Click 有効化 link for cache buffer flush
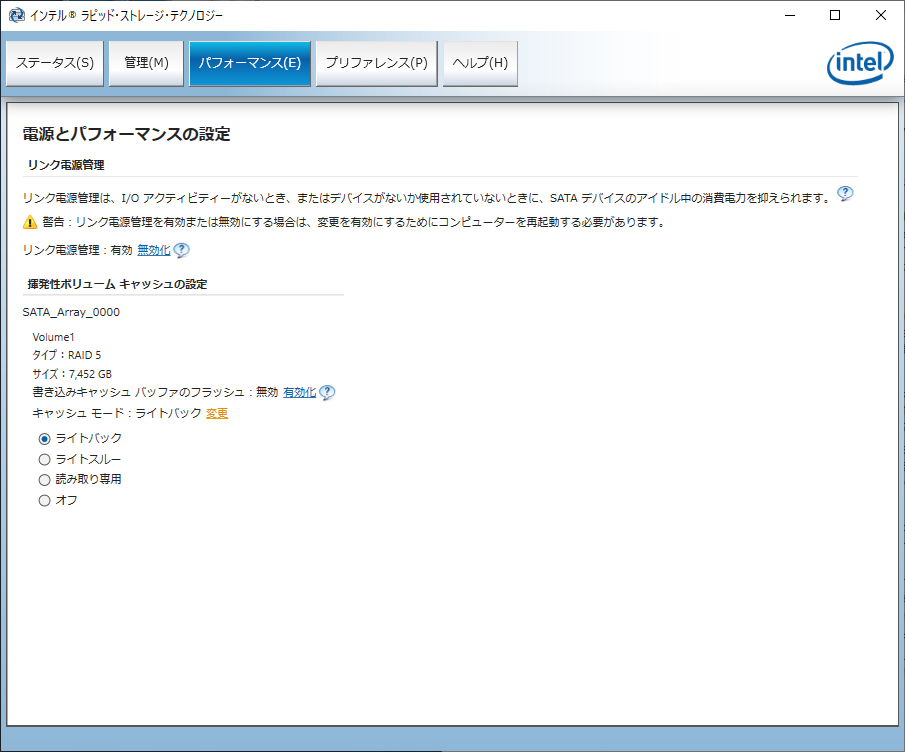This screenshot has width=905, height=752. tap(300, 392)
